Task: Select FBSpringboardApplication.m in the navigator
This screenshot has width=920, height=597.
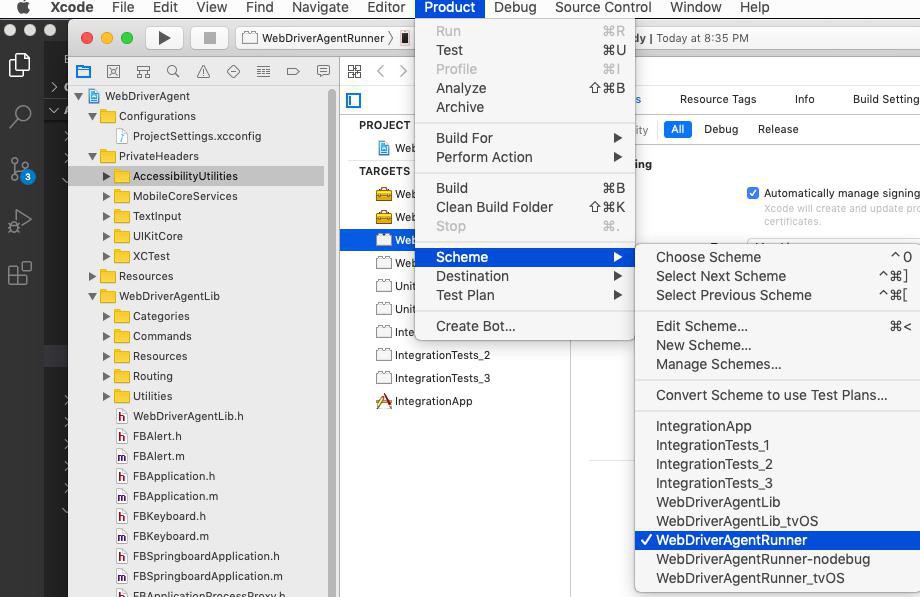Action: 207,576
